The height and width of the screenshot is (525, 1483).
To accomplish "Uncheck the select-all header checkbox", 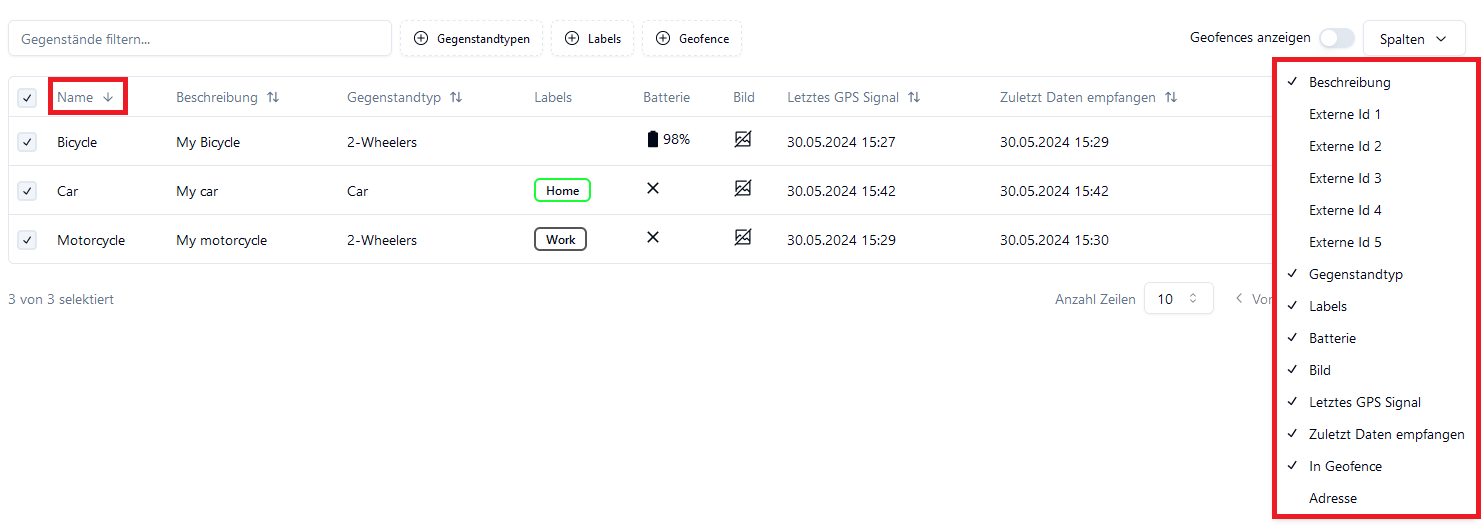I will pos(27,98).
